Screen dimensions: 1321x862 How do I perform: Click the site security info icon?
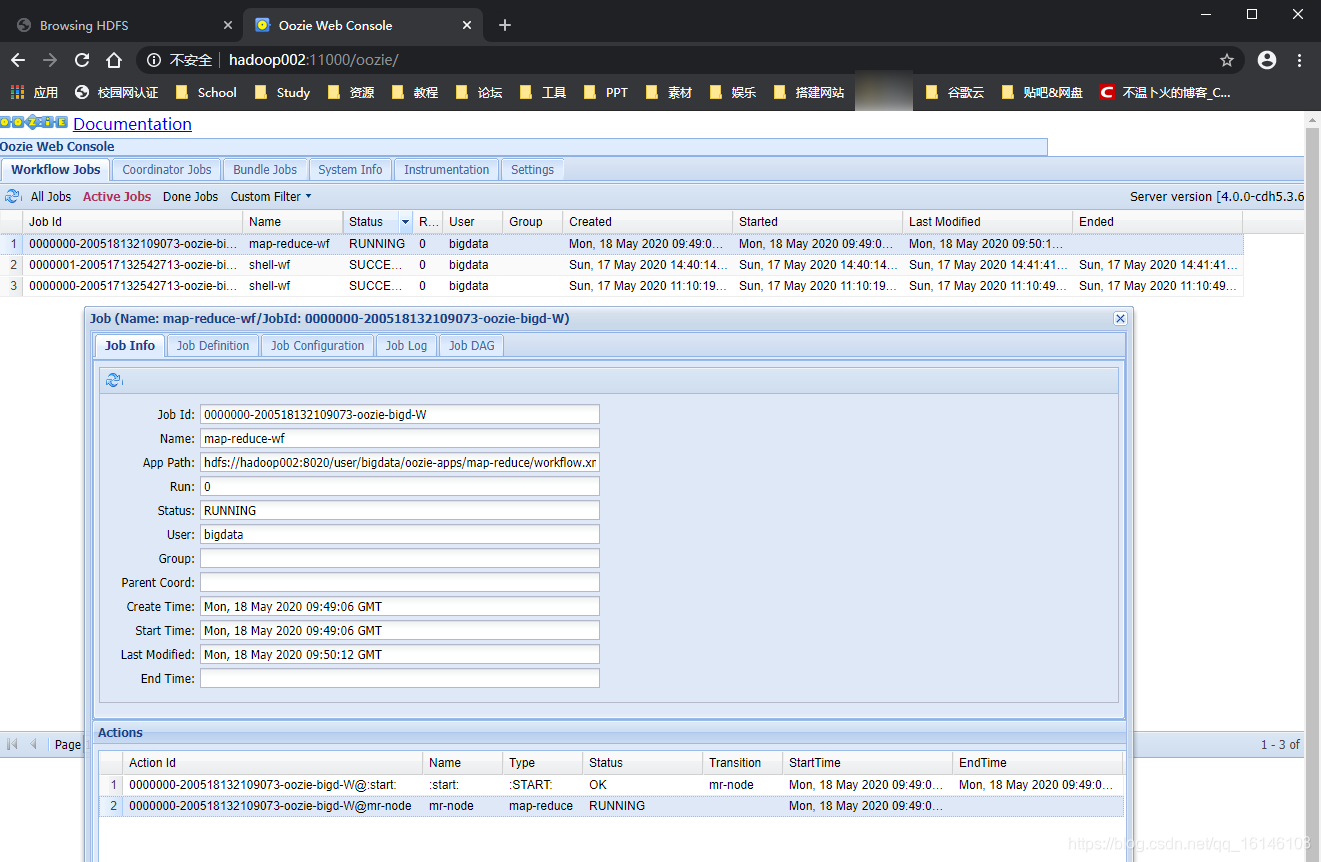(x=154, y=60)
